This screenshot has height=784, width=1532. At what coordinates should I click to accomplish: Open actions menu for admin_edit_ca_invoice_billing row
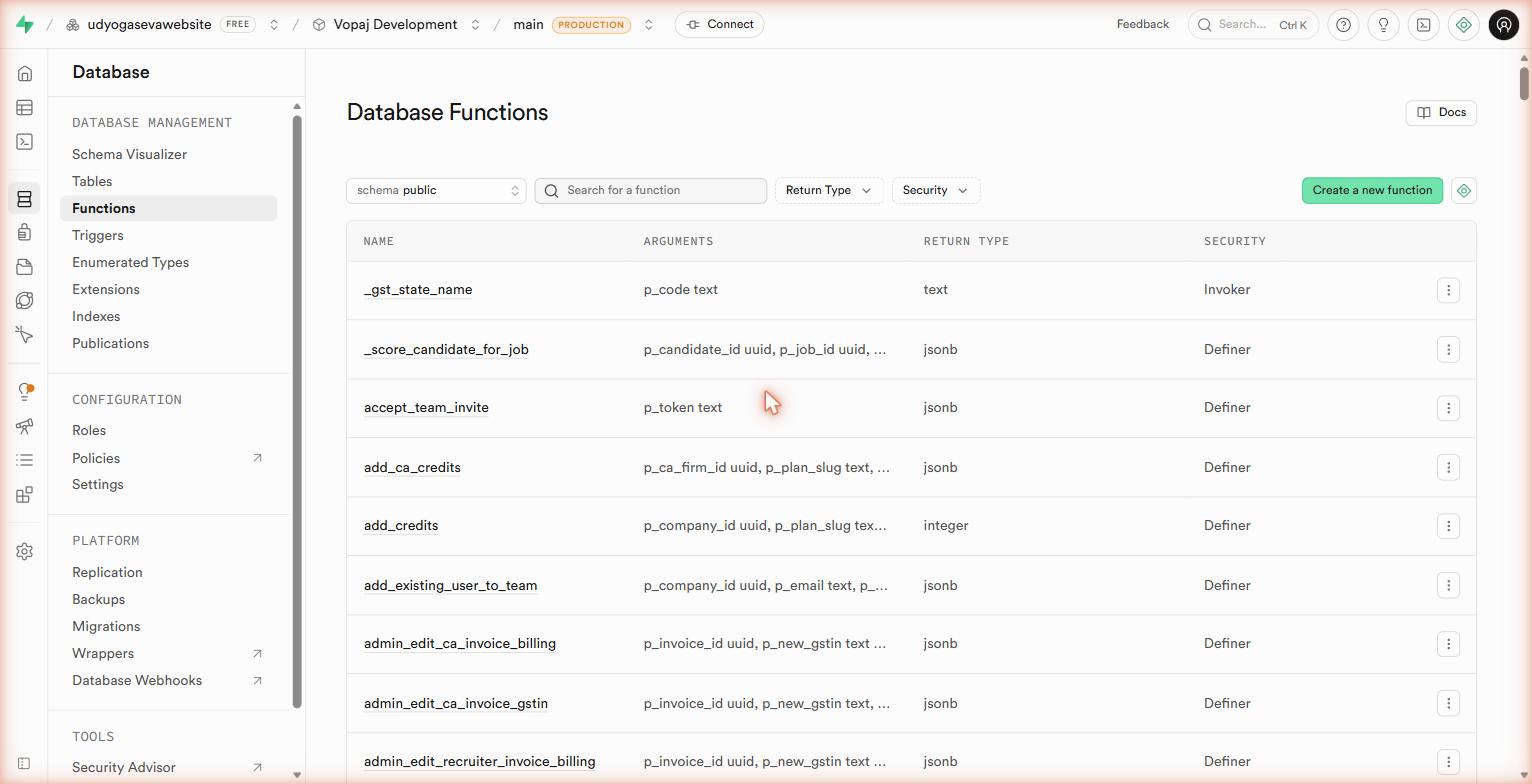tap(1448, 644)
